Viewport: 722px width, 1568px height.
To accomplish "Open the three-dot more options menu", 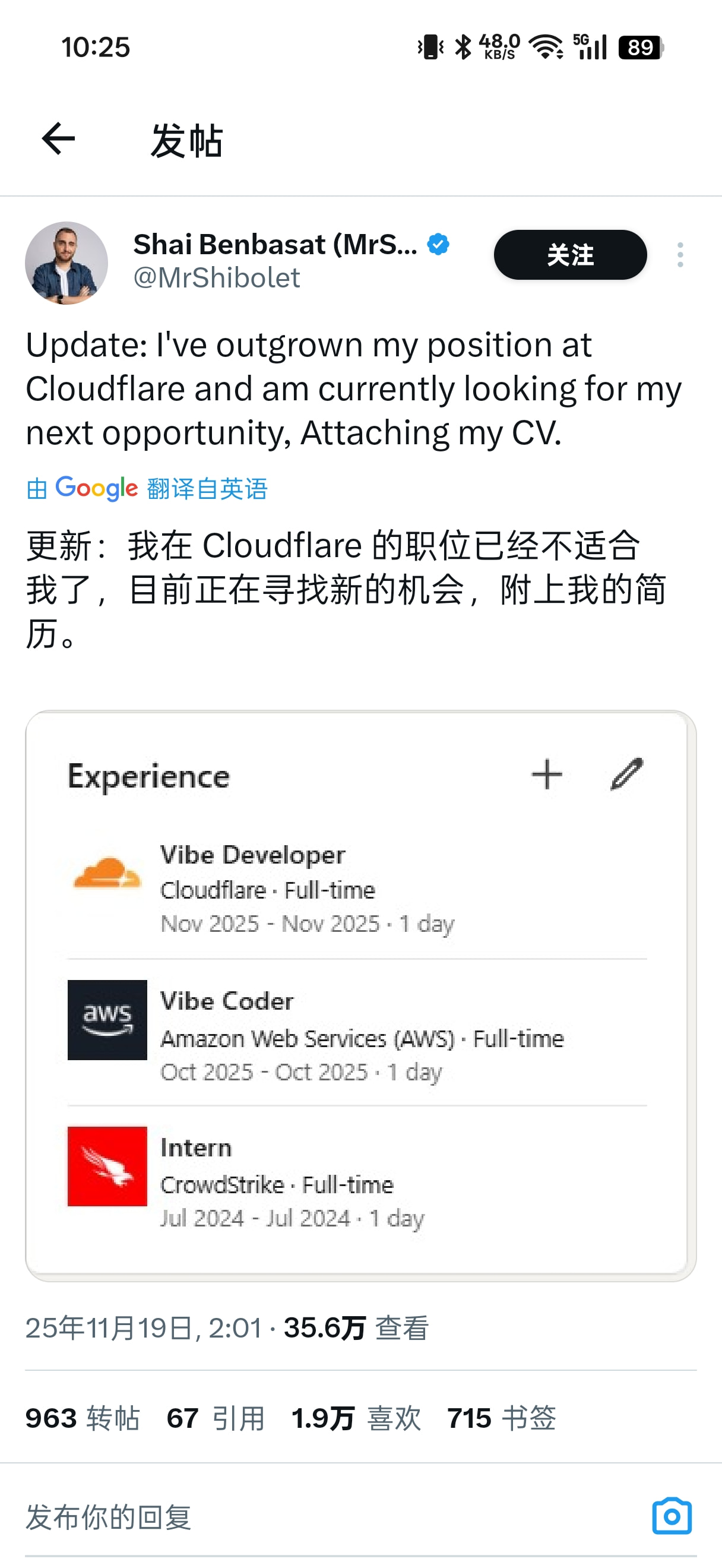I will pyautogui.click(x=680, y=254).
